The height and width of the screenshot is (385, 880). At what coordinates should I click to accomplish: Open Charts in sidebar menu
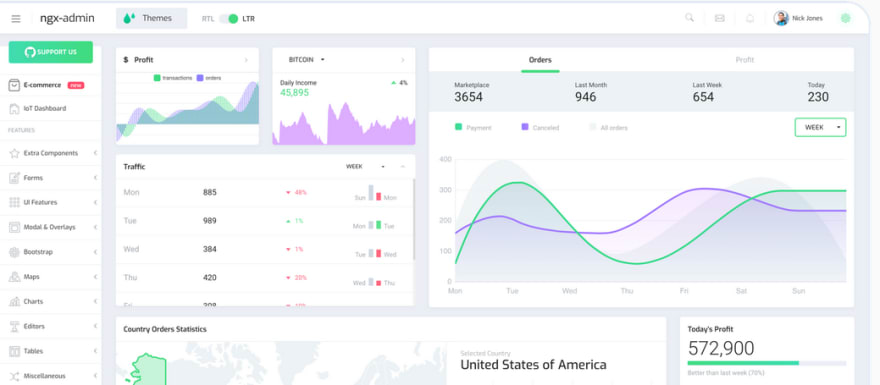[x=51, y=301]
